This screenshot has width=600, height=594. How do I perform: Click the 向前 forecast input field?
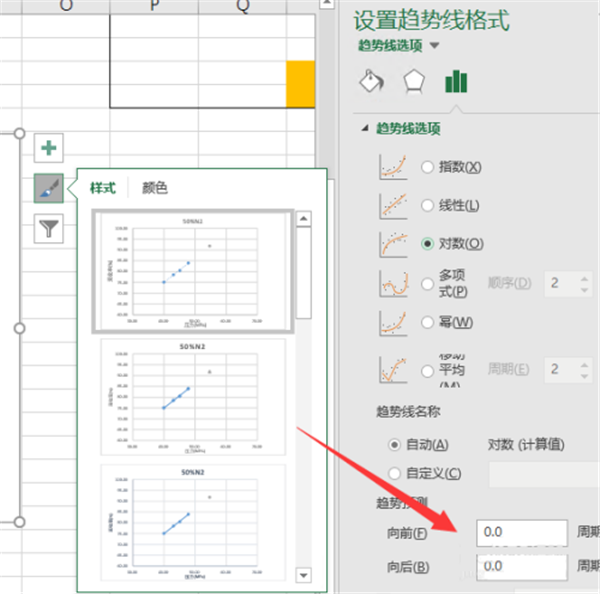(x=521, y=533)
